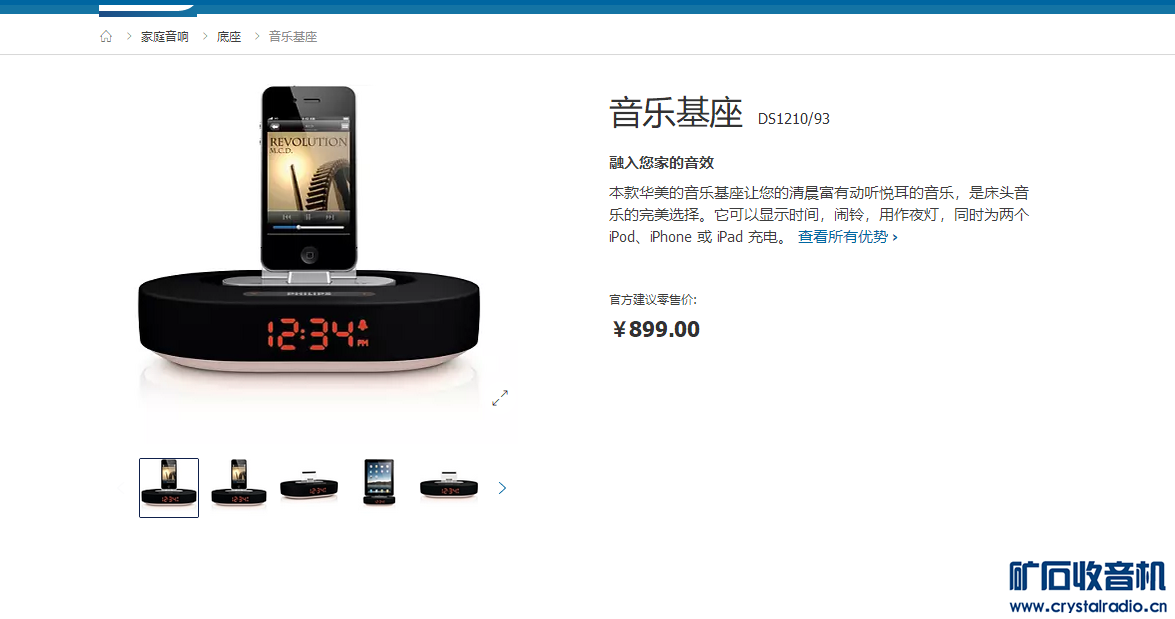Select 音乐基座 breadcrumb item
The height and width of the screenshot is (619, 1175).
293,37
